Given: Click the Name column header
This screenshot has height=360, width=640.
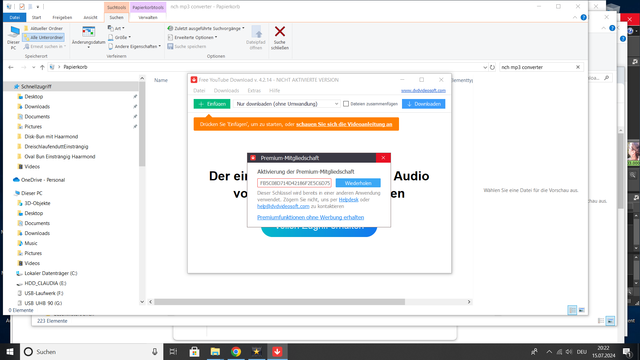Looking at the screenshot, I should click(x=161, y=80).
